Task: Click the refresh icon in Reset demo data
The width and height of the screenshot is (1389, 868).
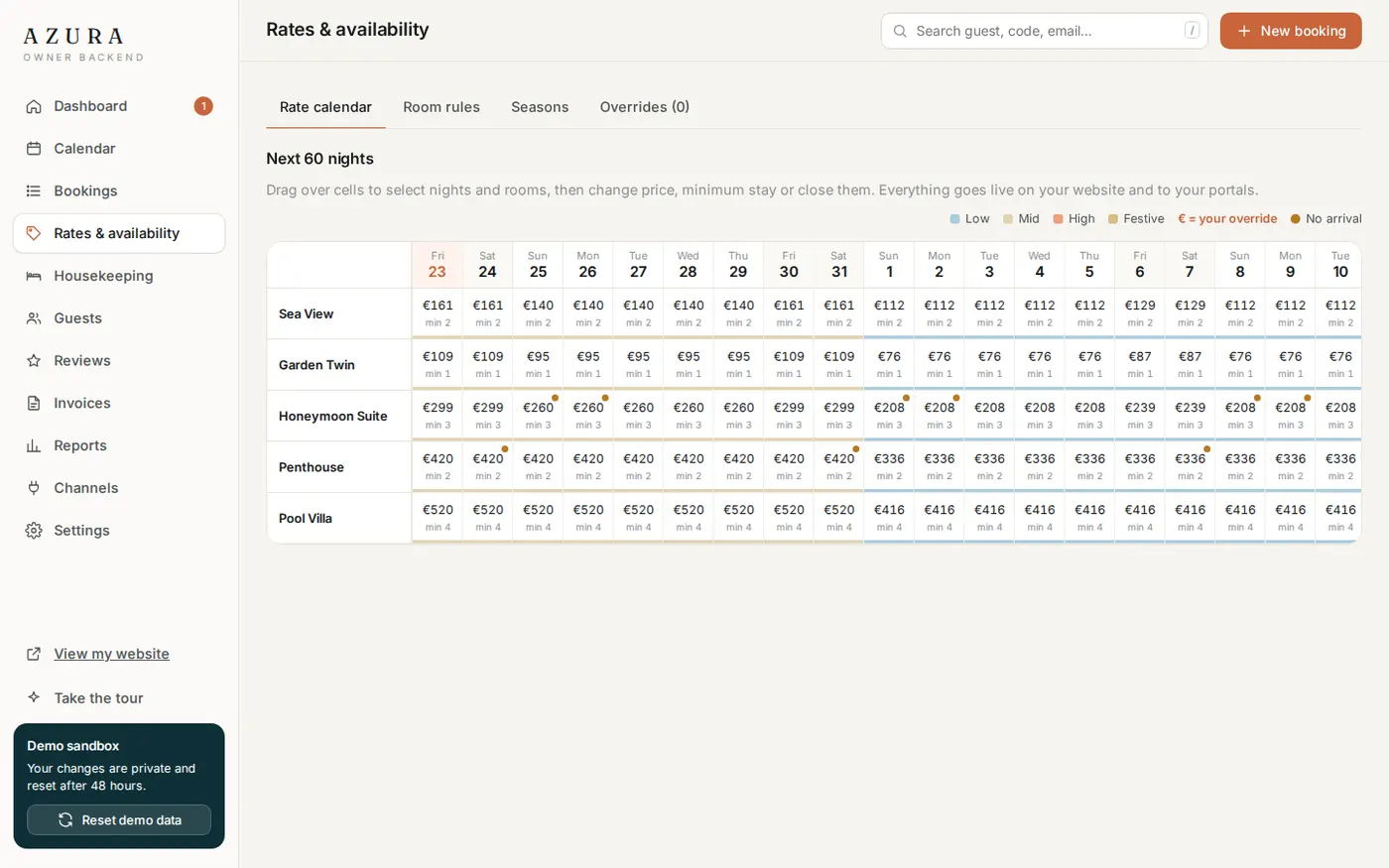Action: (x=65, y=820)
